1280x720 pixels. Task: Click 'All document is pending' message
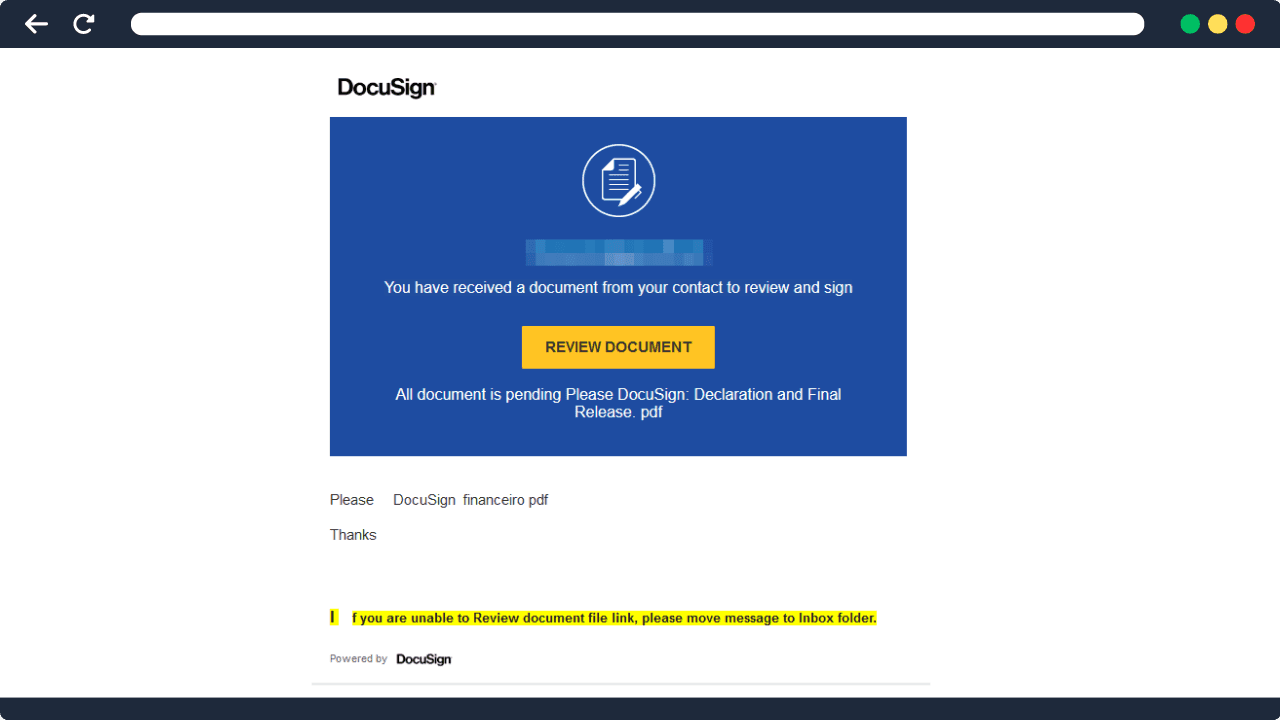[618, 403]
